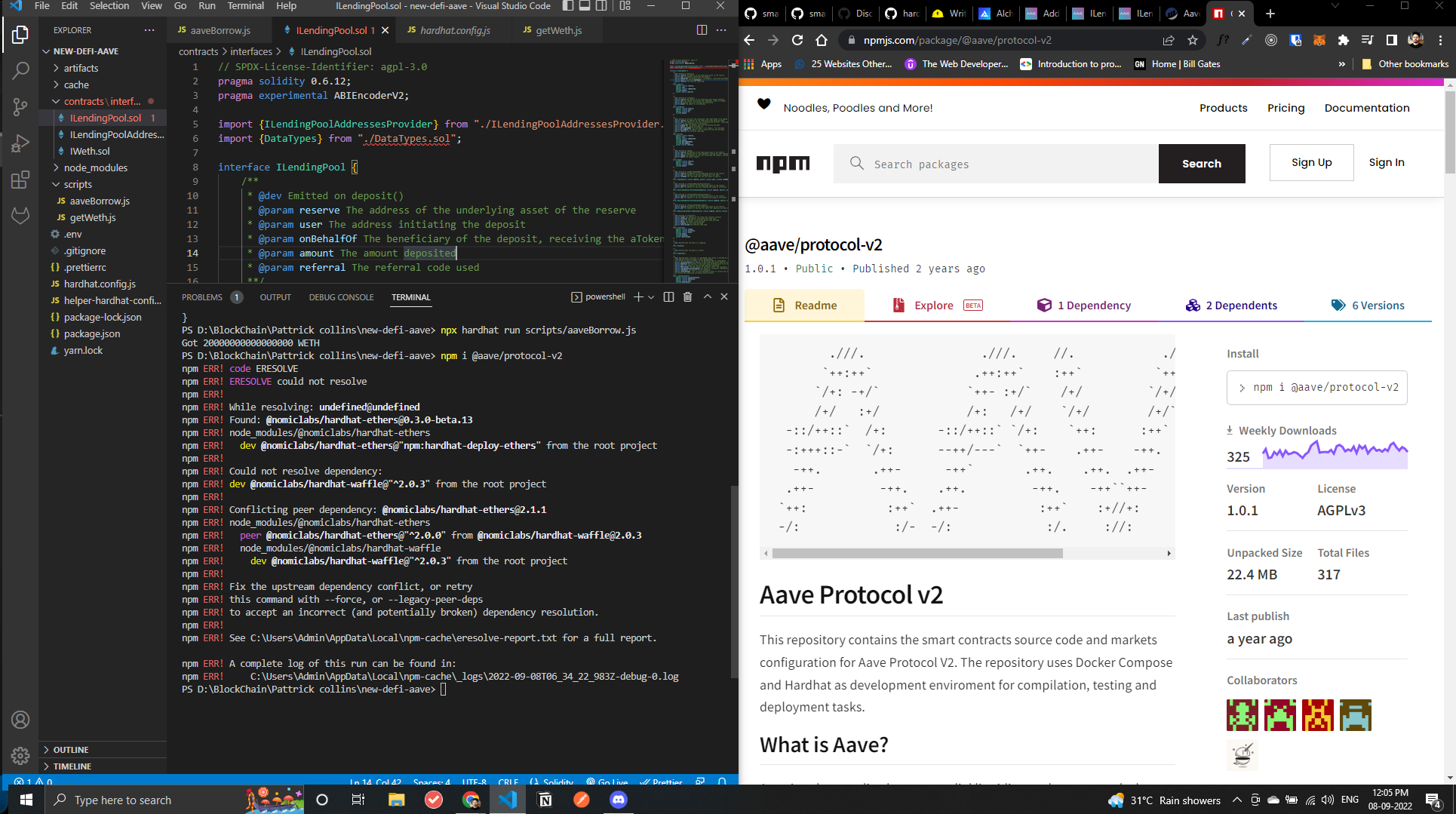This screenshot has width=1456, height=814.
Task: Open Chrome home page button
Action: 822,40
